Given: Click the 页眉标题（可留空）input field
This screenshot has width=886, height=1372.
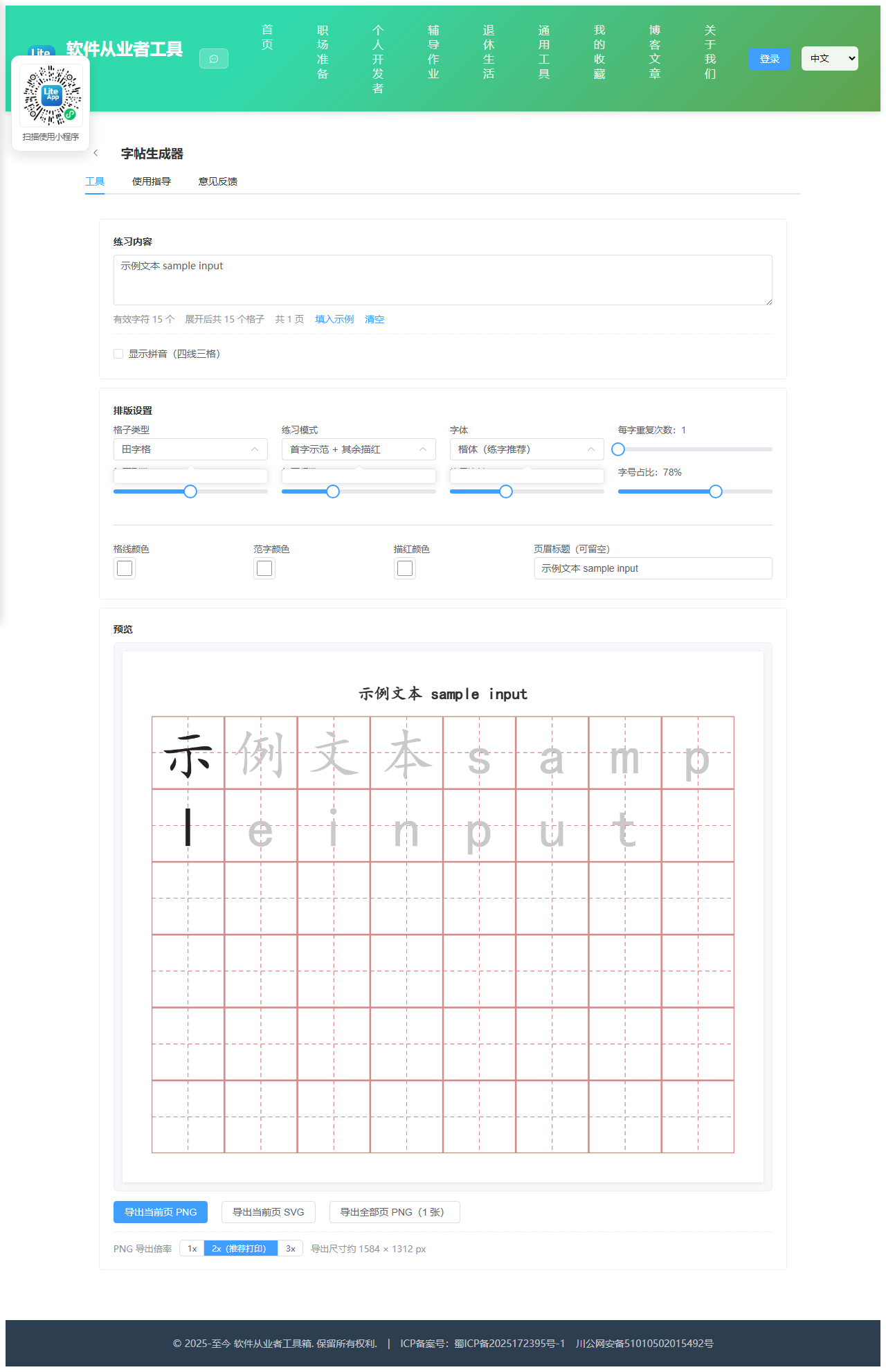Looking at the screenshot, I should [x=653, y=568].
